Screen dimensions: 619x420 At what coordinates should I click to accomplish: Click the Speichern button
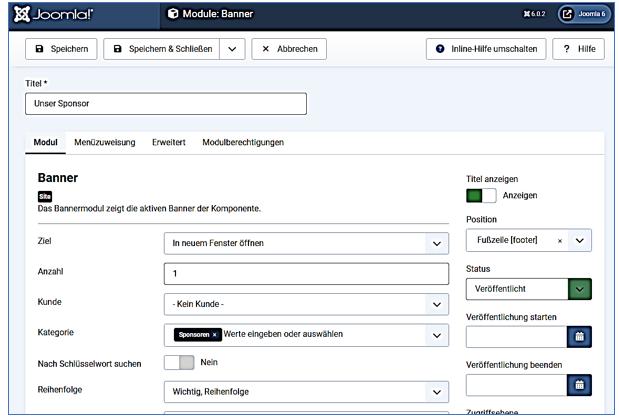coord(60,49)
